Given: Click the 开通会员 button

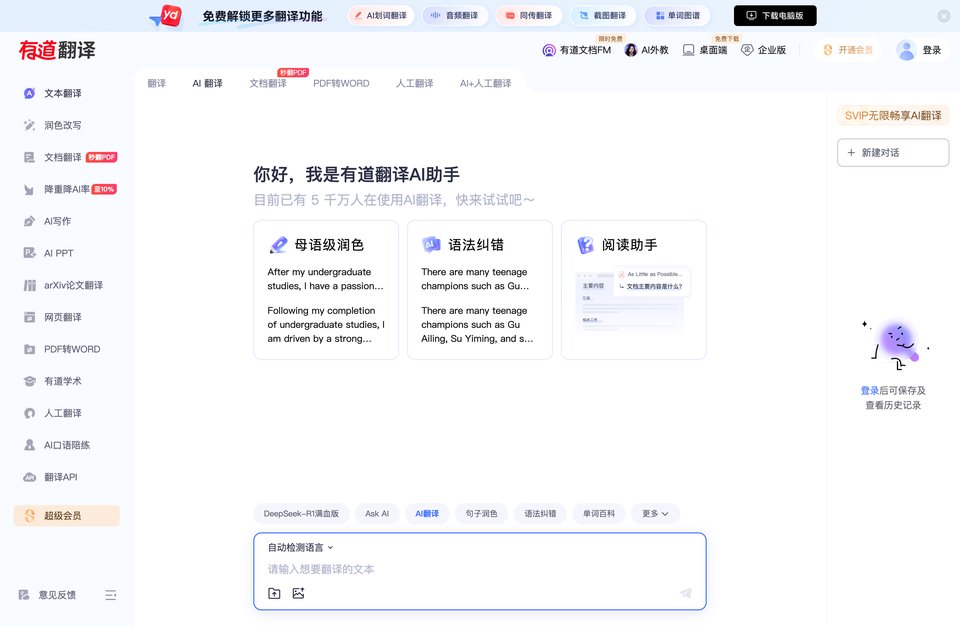Looking at the screenshot, I should (848, 50).
